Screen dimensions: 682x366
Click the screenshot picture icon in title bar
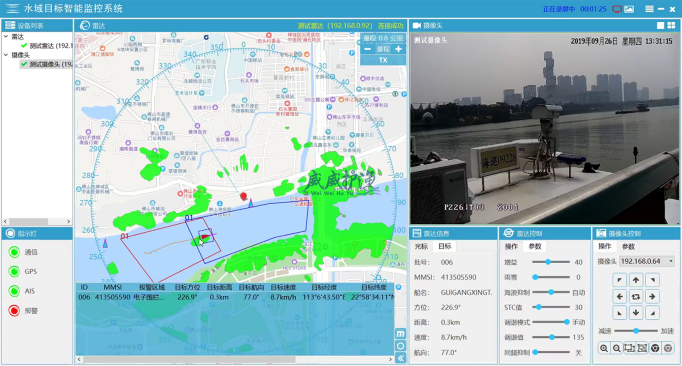pos(629,9)
